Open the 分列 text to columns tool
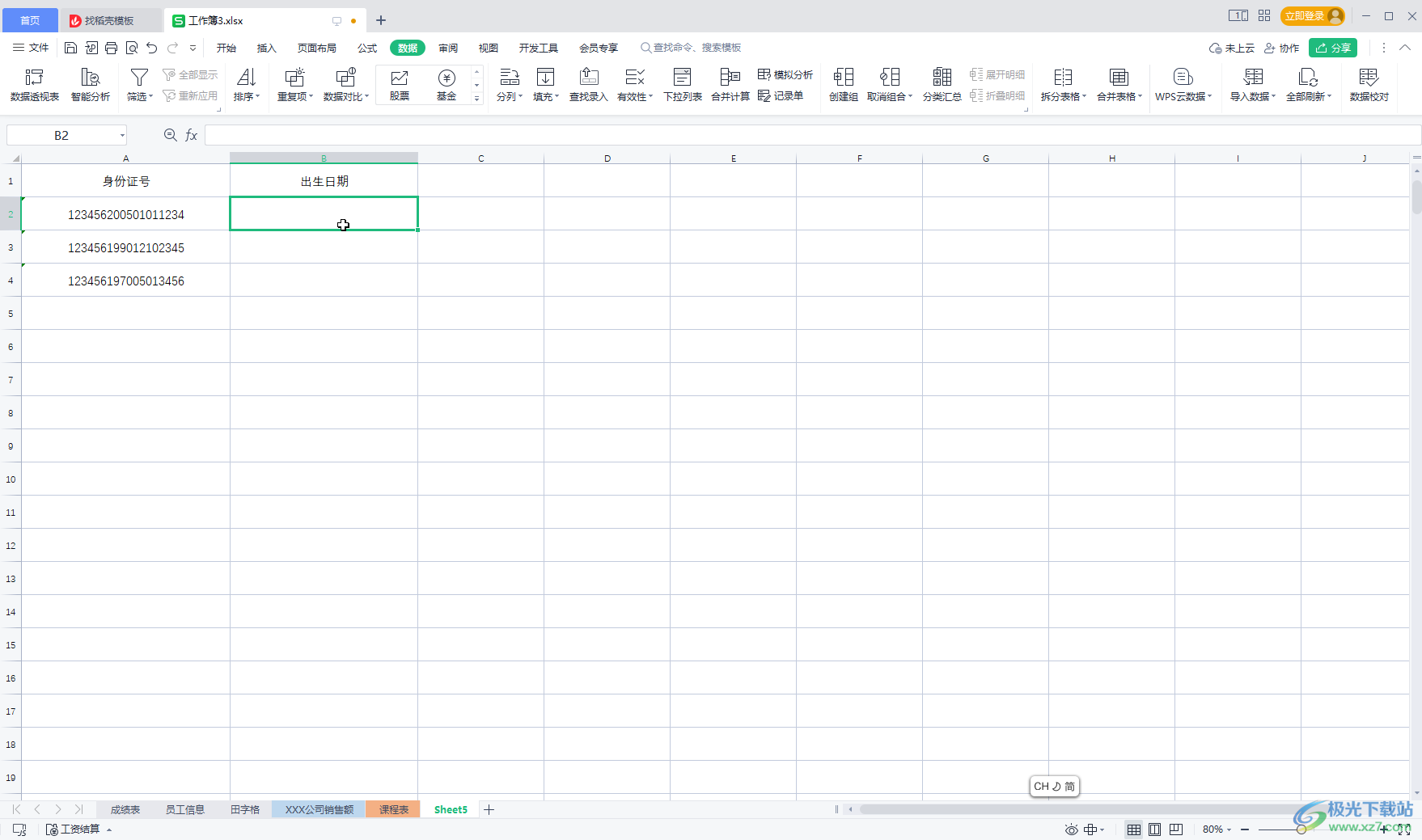Image resolution: width=1422 pixels, height=840 pixels. pyautogui.click(x=510, y=85)
